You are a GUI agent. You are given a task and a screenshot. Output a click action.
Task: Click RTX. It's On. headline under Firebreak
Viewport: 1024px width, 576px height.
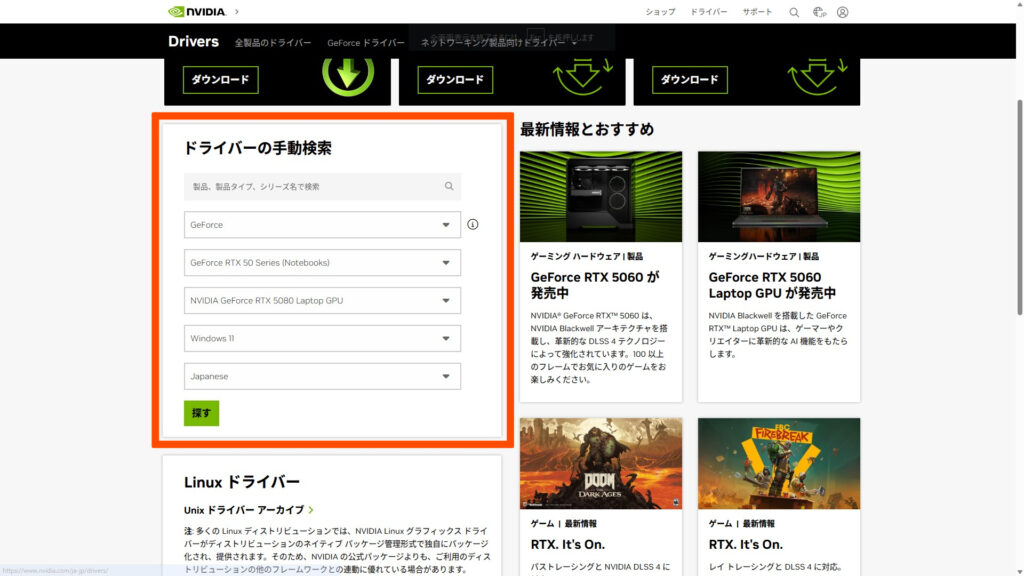(x=746, y=545)
